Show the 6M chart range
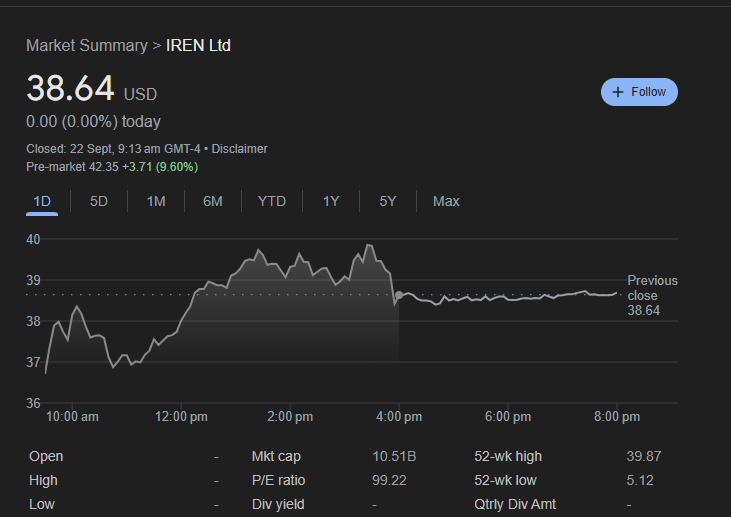 coord(213,201)
